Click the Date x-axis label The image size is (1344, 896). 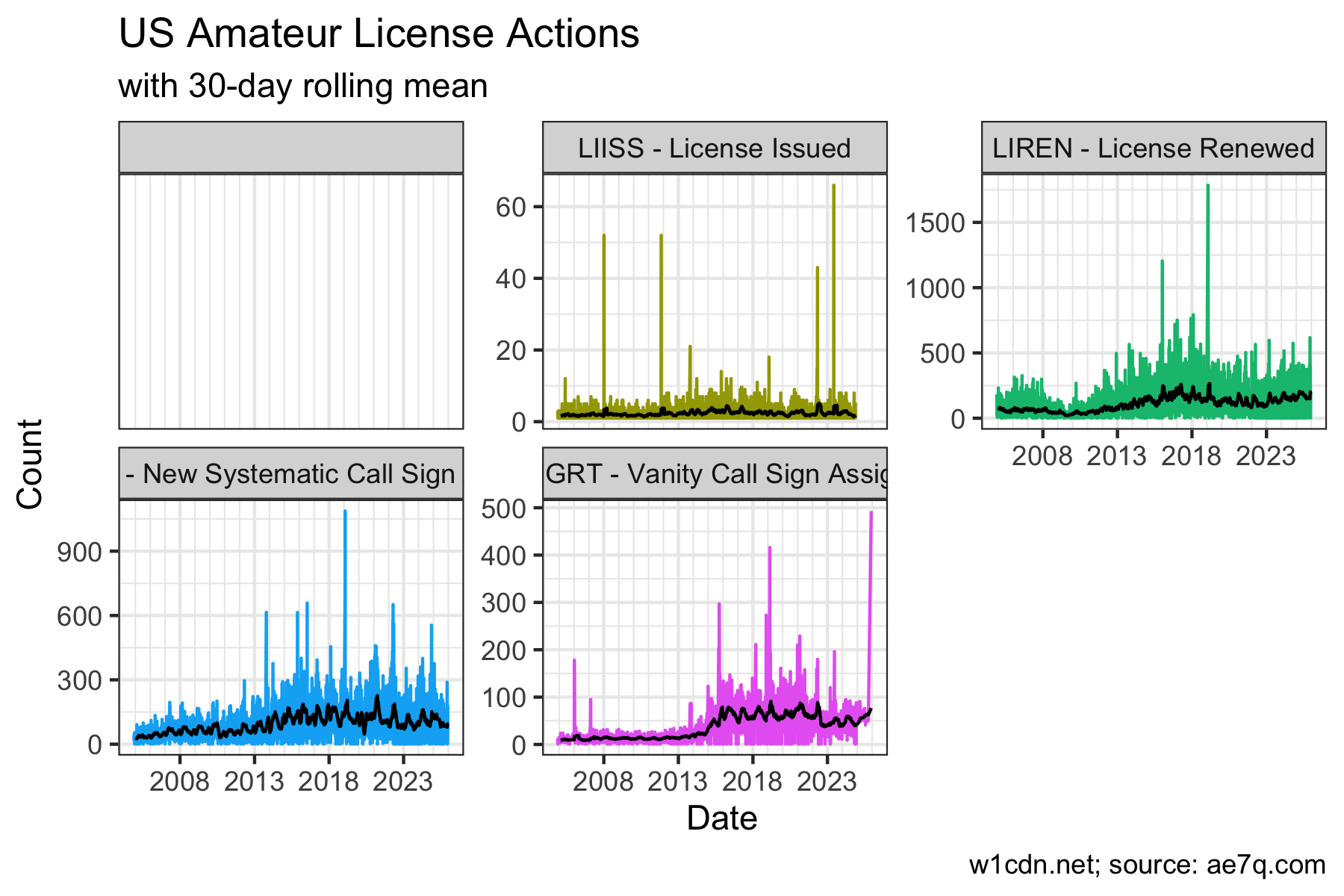(721, 818)
